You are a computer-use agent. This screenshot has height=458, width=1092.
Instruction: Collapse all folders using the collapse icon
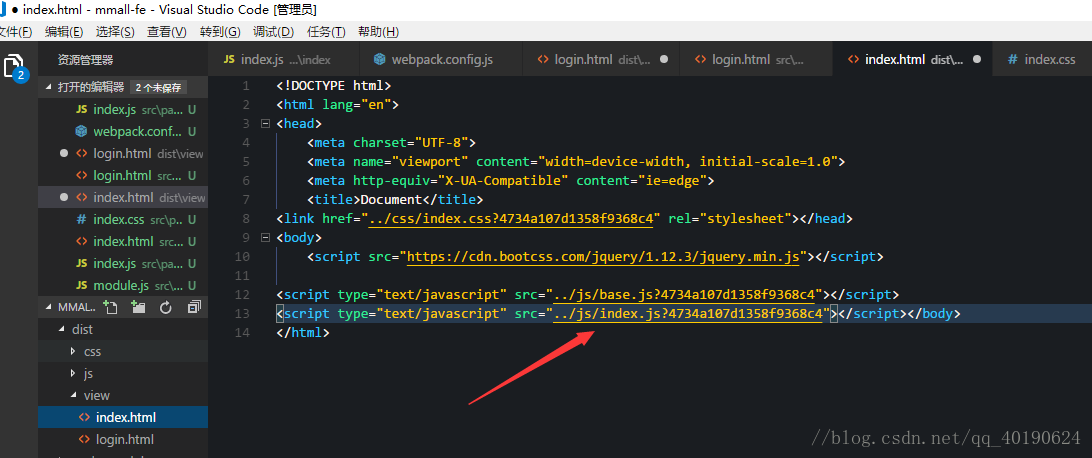194,307
